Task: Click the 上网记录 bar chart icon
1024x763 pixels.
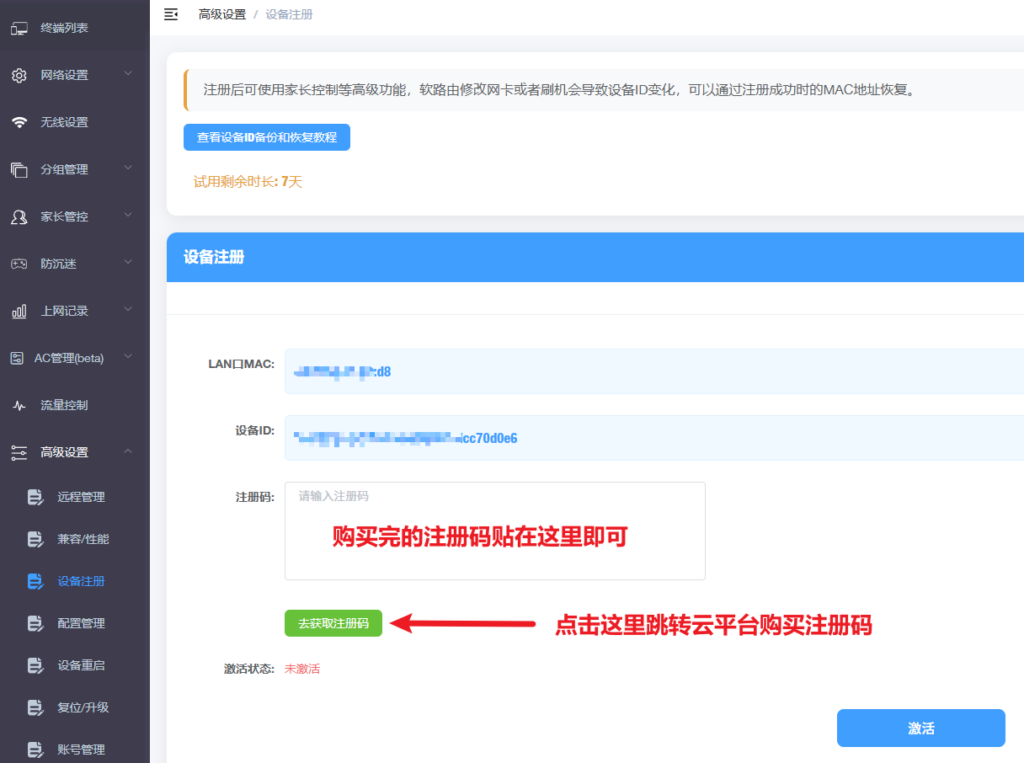Action: [x=19, y=311]
